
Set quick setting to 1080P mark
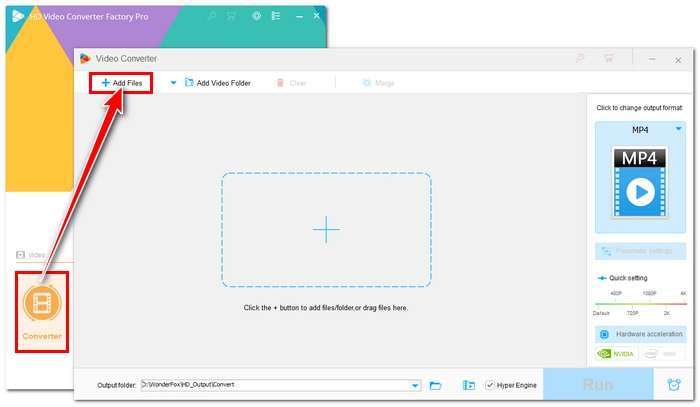click(649, 294)
